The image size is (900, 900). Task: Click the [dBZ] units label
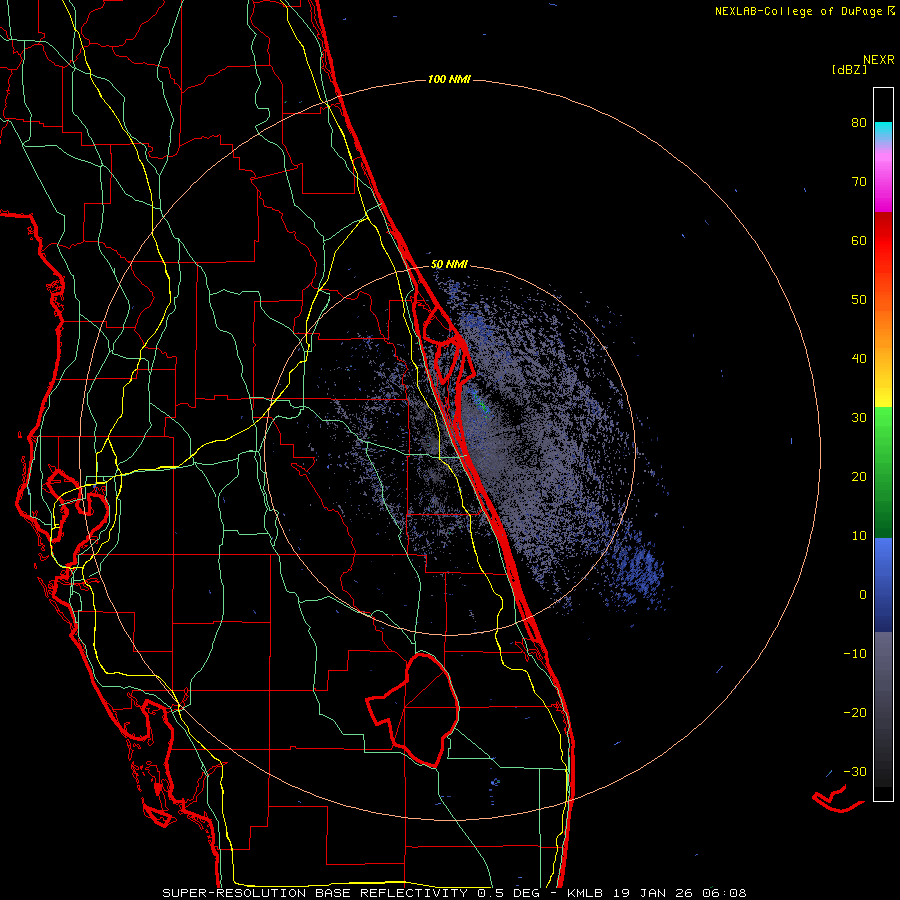coord(849,70)
